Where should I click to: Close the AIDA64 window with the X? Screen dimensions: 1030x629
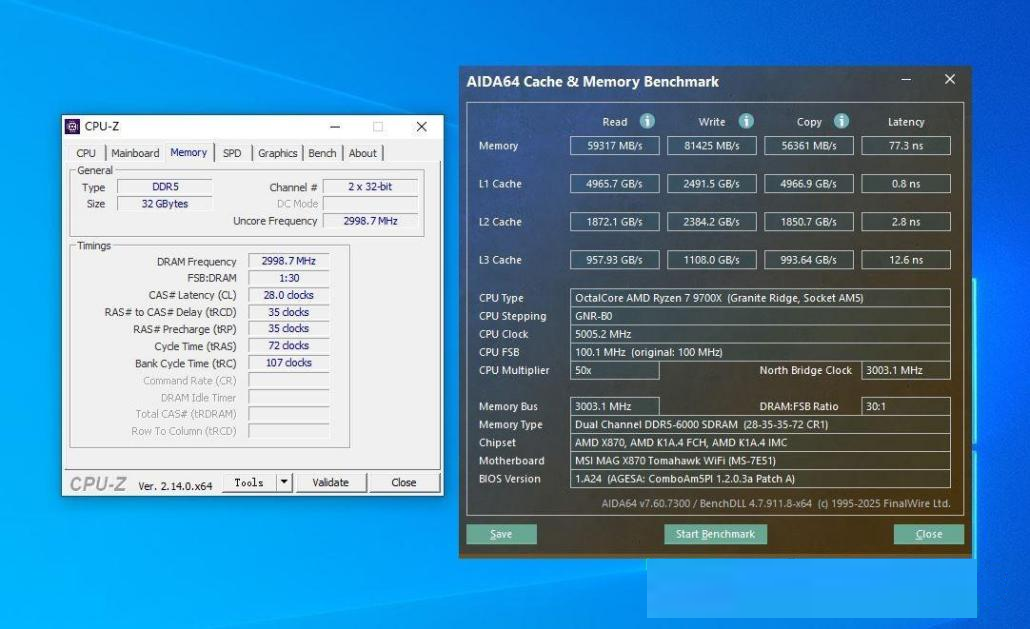coord(950,79)
